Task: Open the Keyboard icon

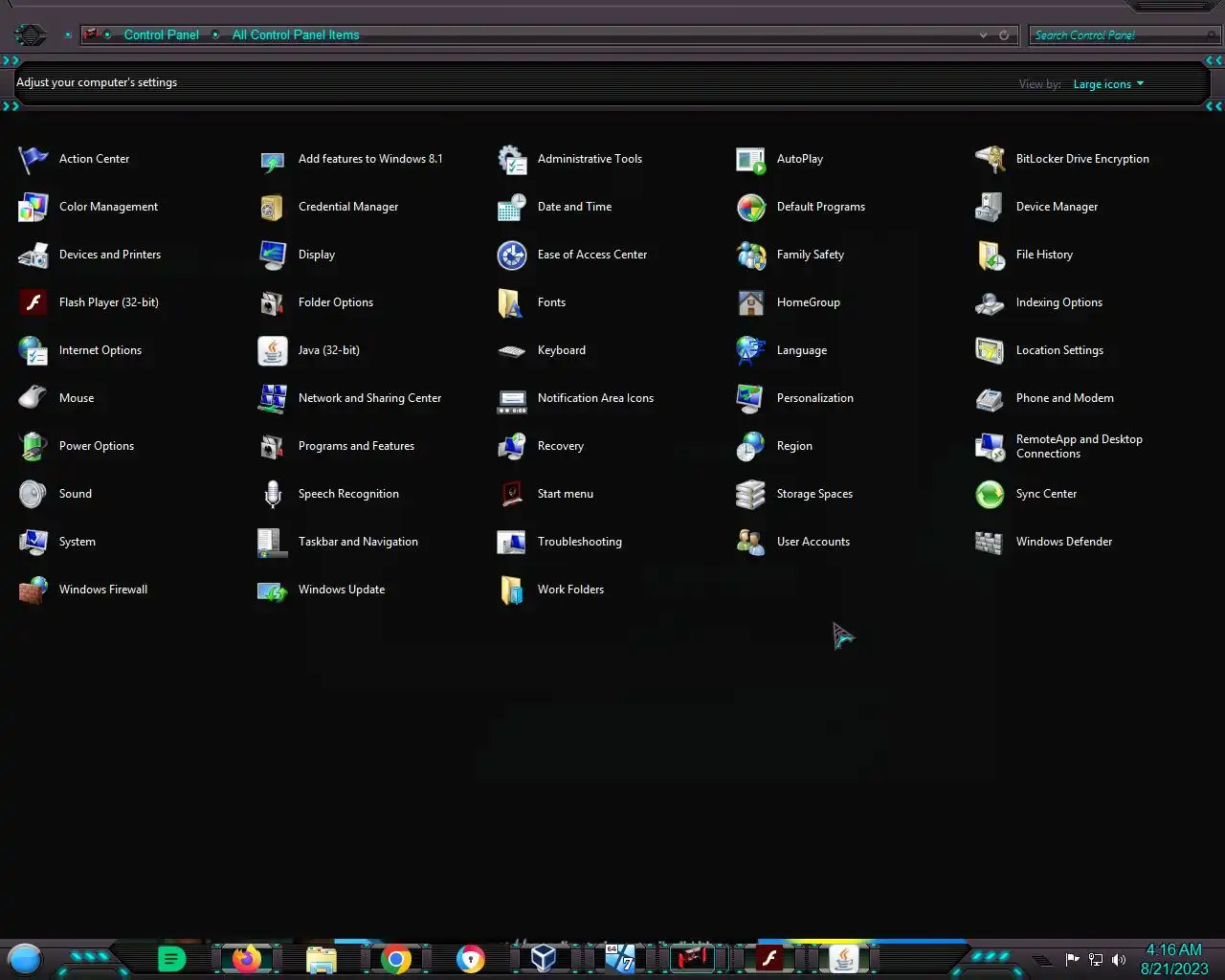Action: (x=512, y=350)
